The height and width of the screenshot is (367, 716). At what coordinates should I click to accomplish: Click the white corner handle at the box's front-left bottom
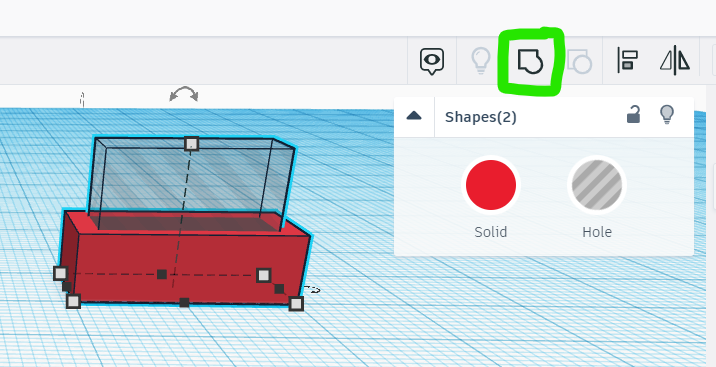point(73,301)
